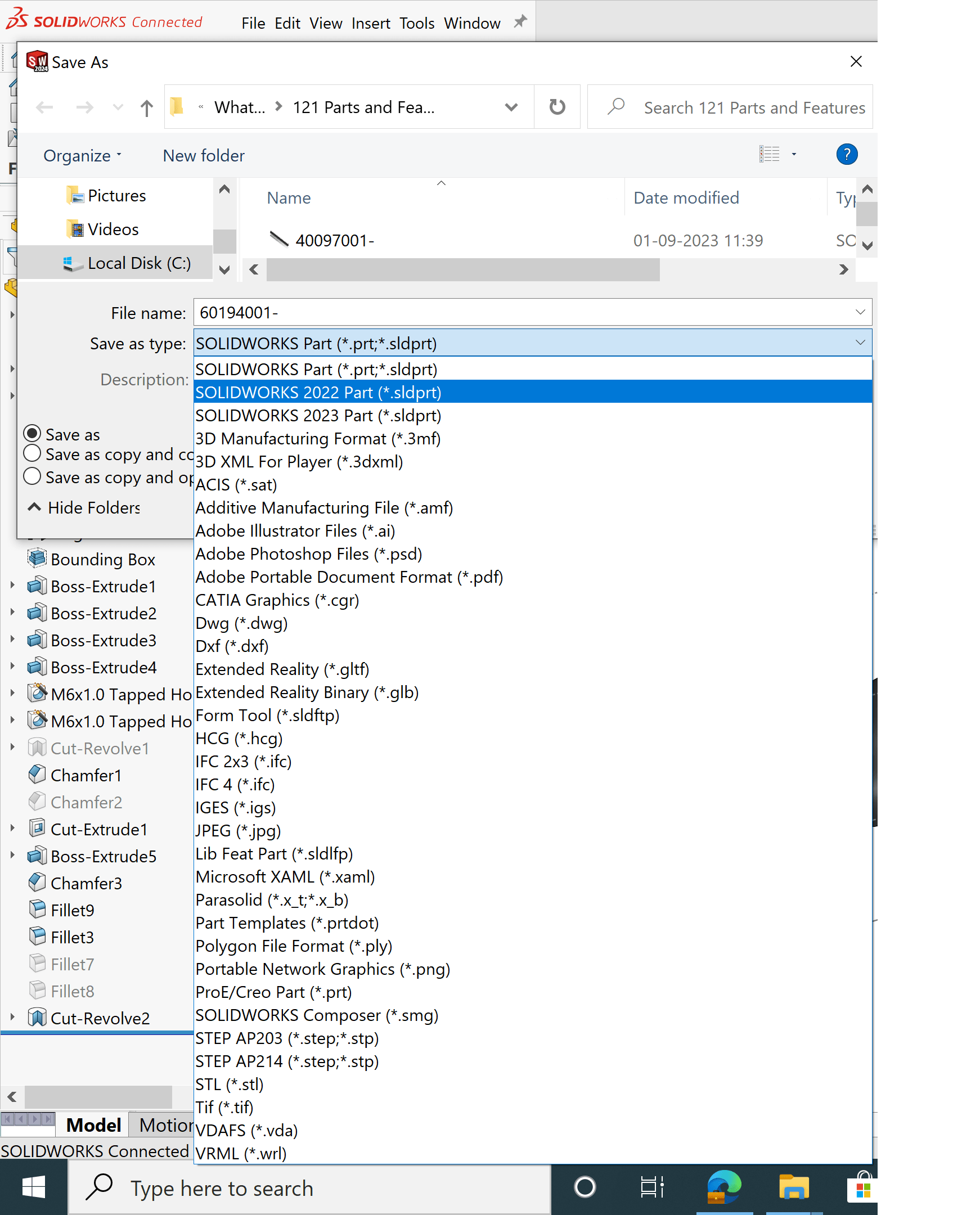Open the View menu
980x1215 pixels.
(x=326, y=23)
